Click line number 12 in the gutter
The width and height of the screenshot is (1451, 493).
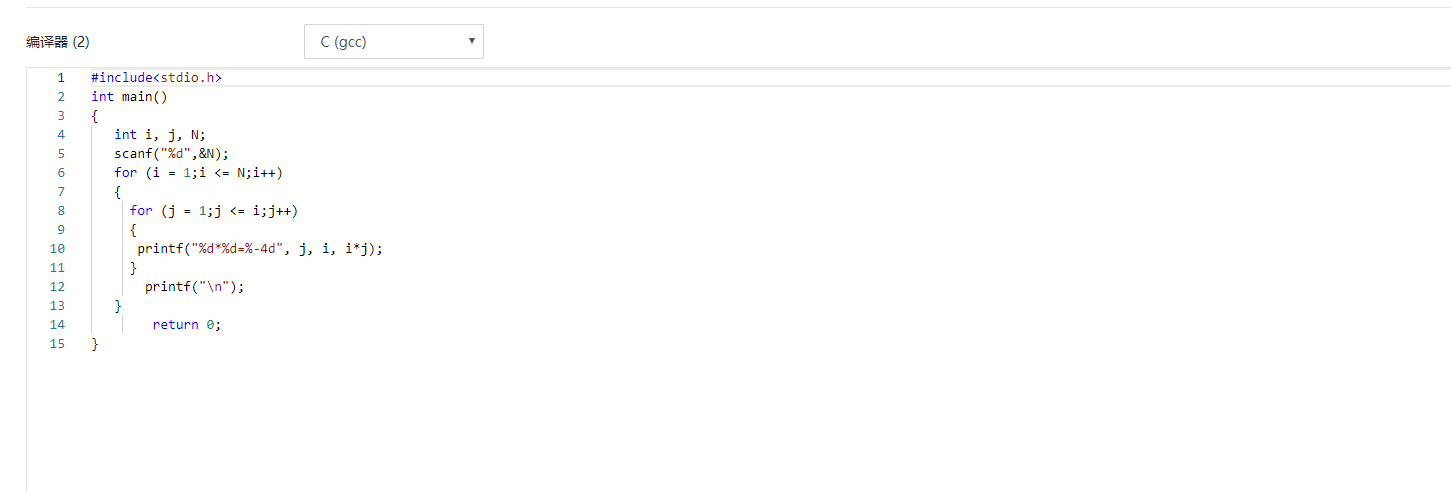(57, 287)
